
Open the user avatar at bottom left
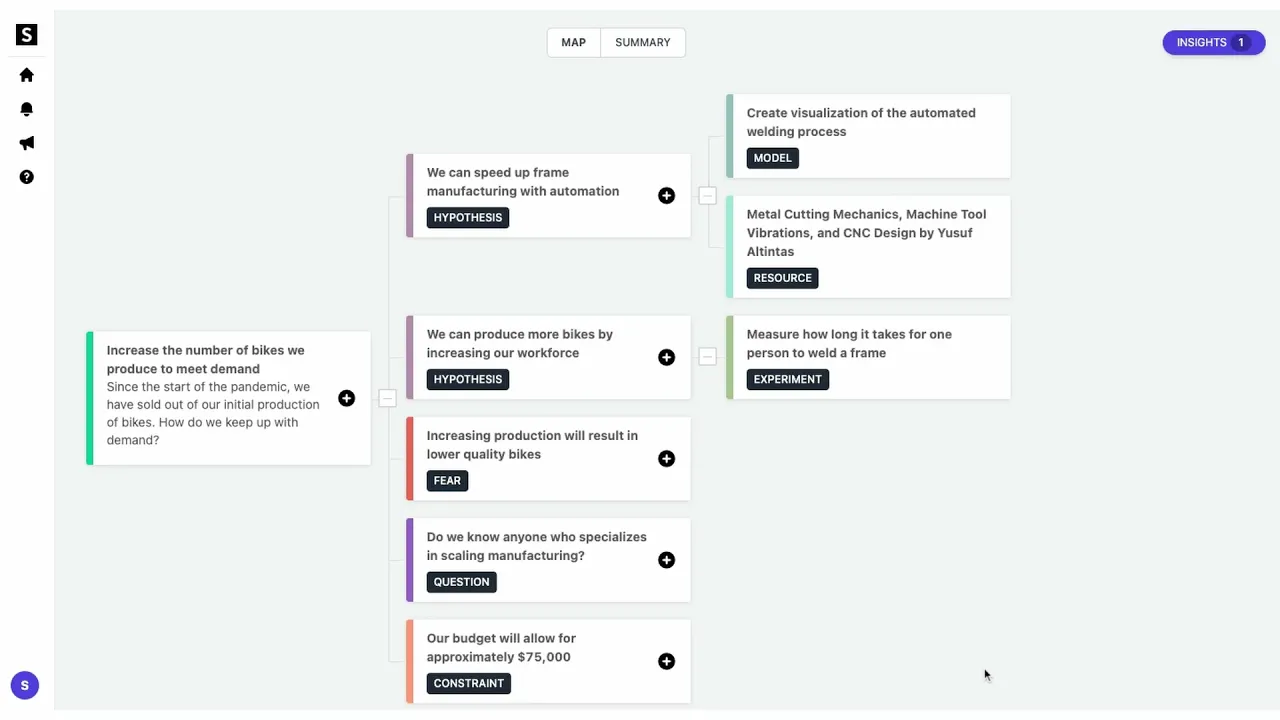pos(25,685)
